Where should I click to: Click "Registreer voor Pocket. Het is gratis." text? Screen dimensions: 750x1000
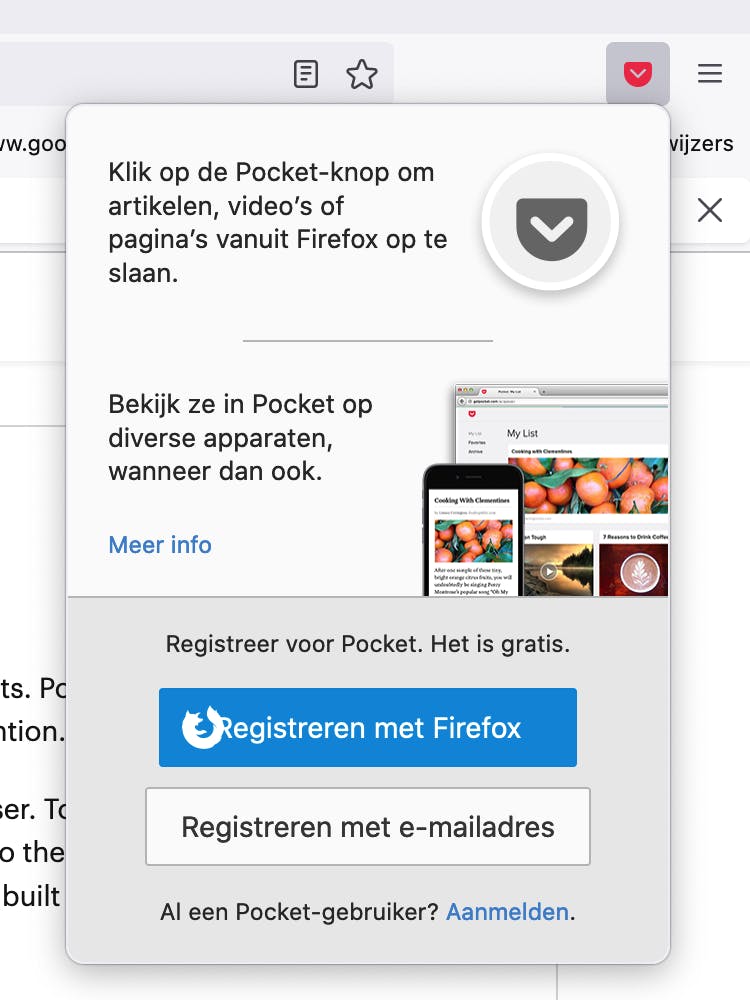368,644
